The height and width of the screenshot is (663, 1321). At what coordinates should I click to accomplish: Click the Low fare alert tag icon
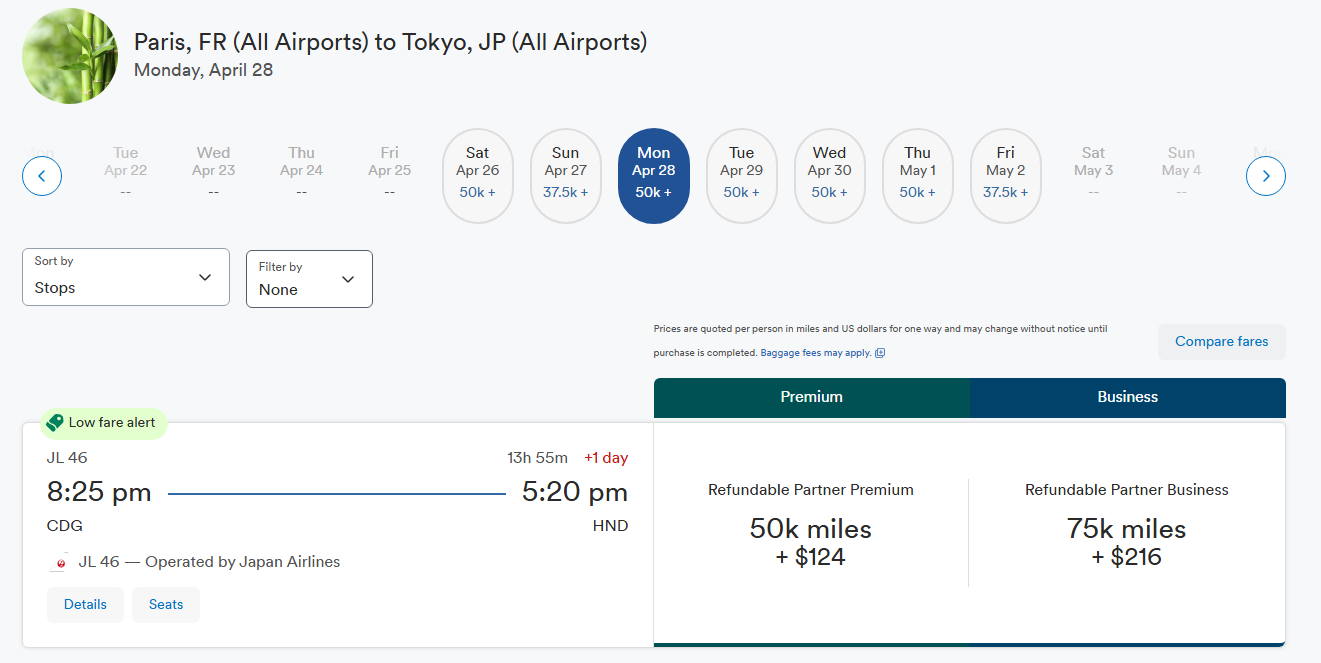coord(55,423)
